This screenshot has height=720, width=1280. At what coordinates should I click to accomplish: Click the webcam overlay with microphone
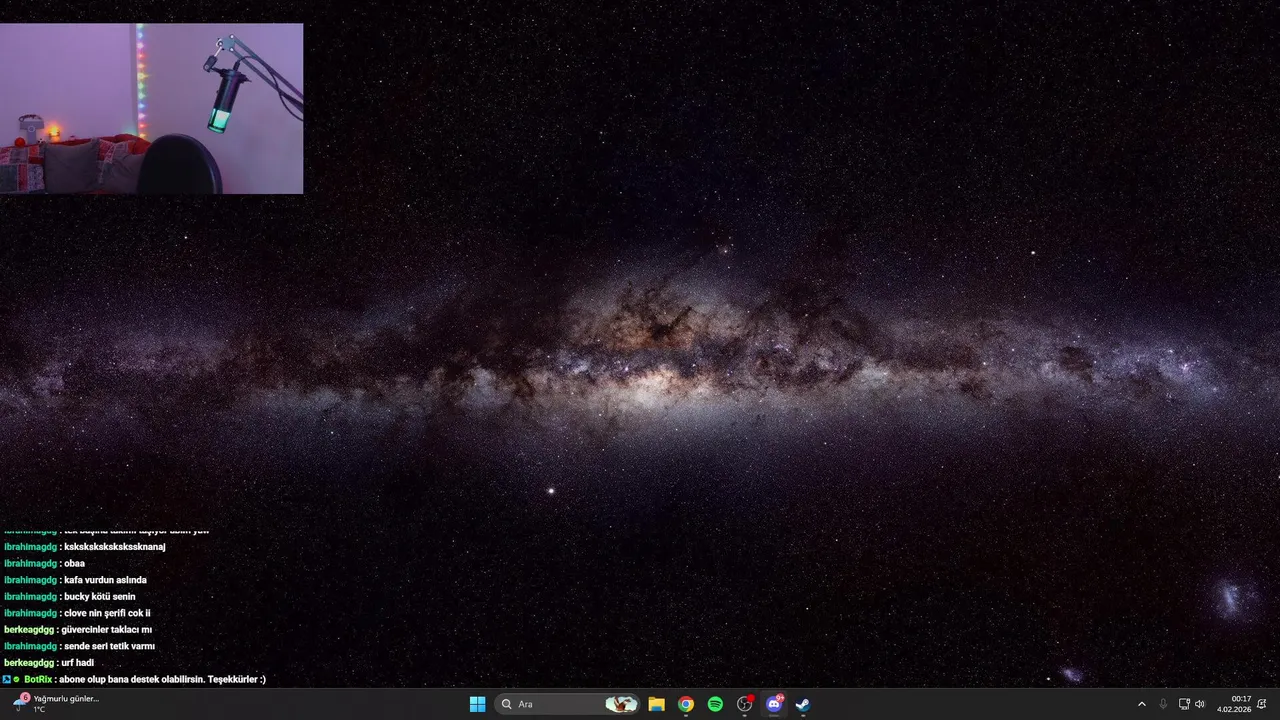coord(151,108)
